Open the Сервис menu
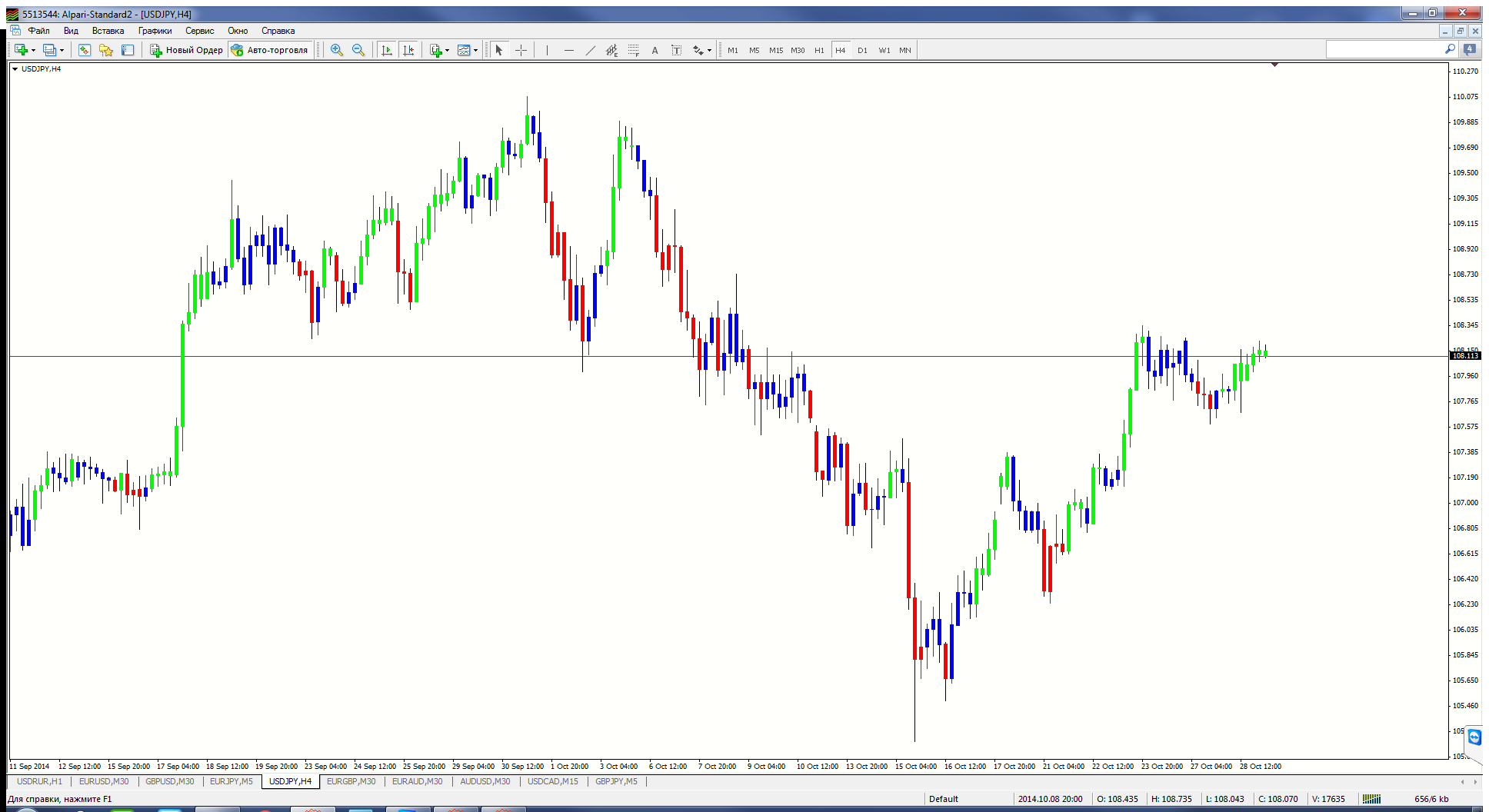This screenshot has height=812, width=1489. tap(199, 31)
